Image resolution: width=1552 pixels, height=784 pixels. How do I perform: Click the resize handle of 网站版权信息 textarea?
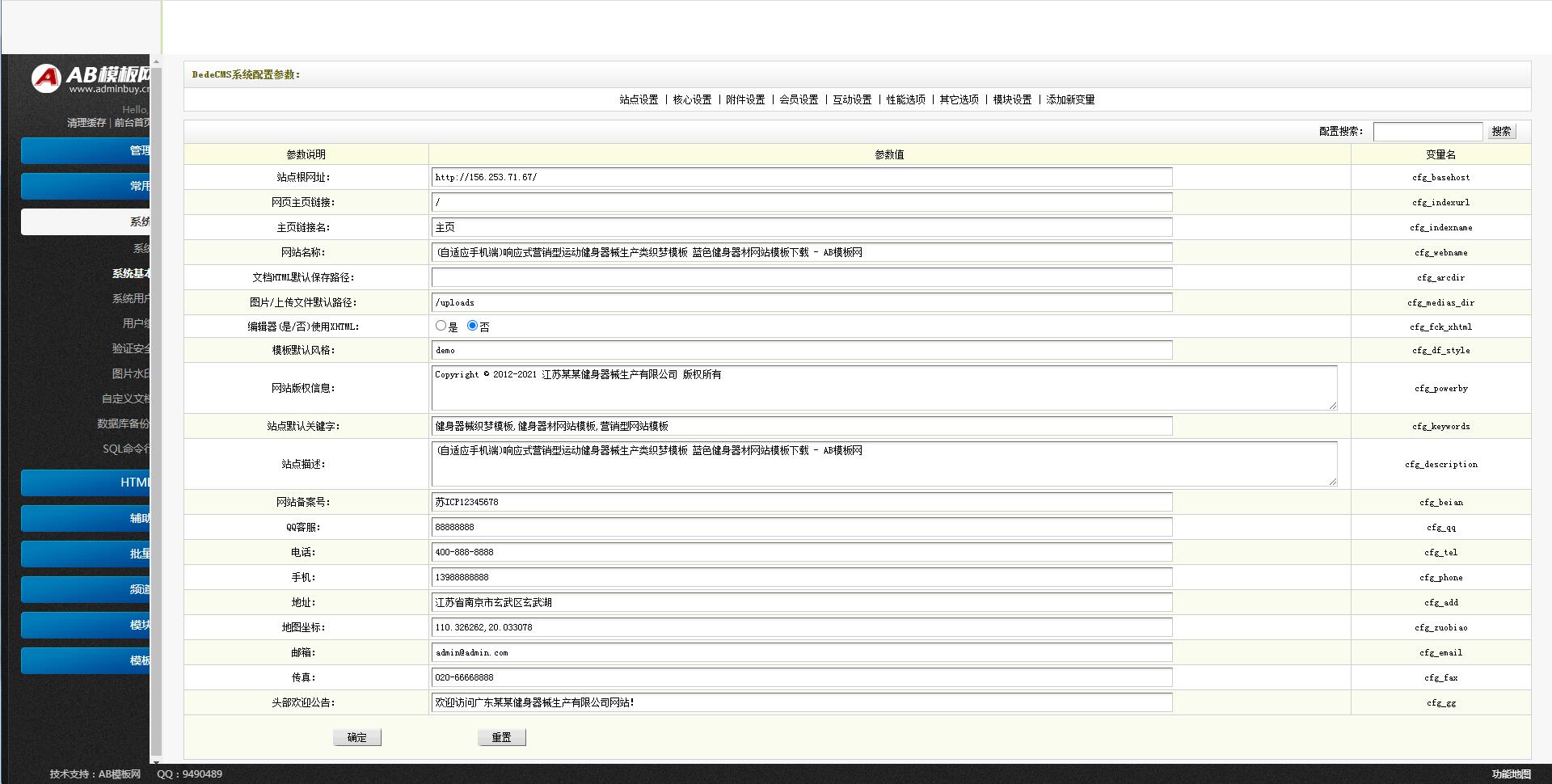tap(1332, 406)
